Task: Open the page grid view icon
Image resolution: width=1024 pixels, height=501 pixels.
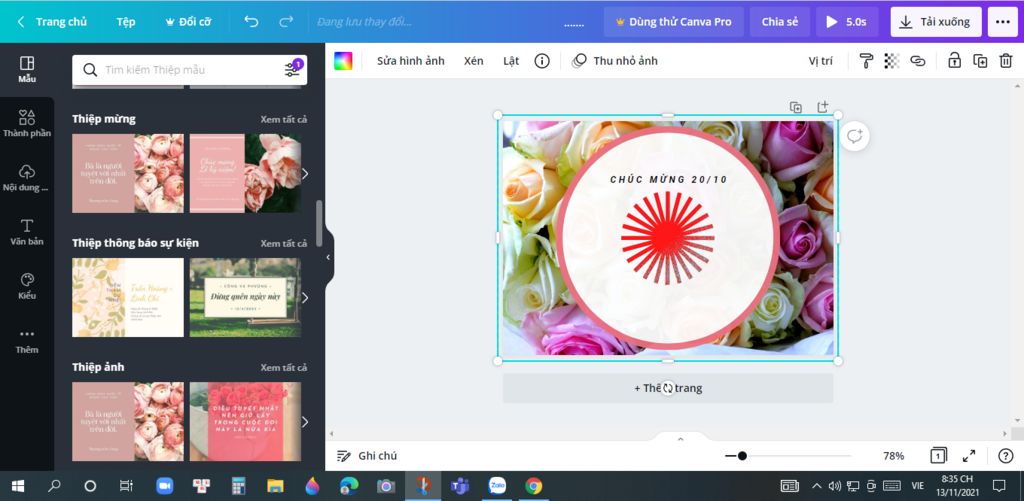Action: point(938,456)
